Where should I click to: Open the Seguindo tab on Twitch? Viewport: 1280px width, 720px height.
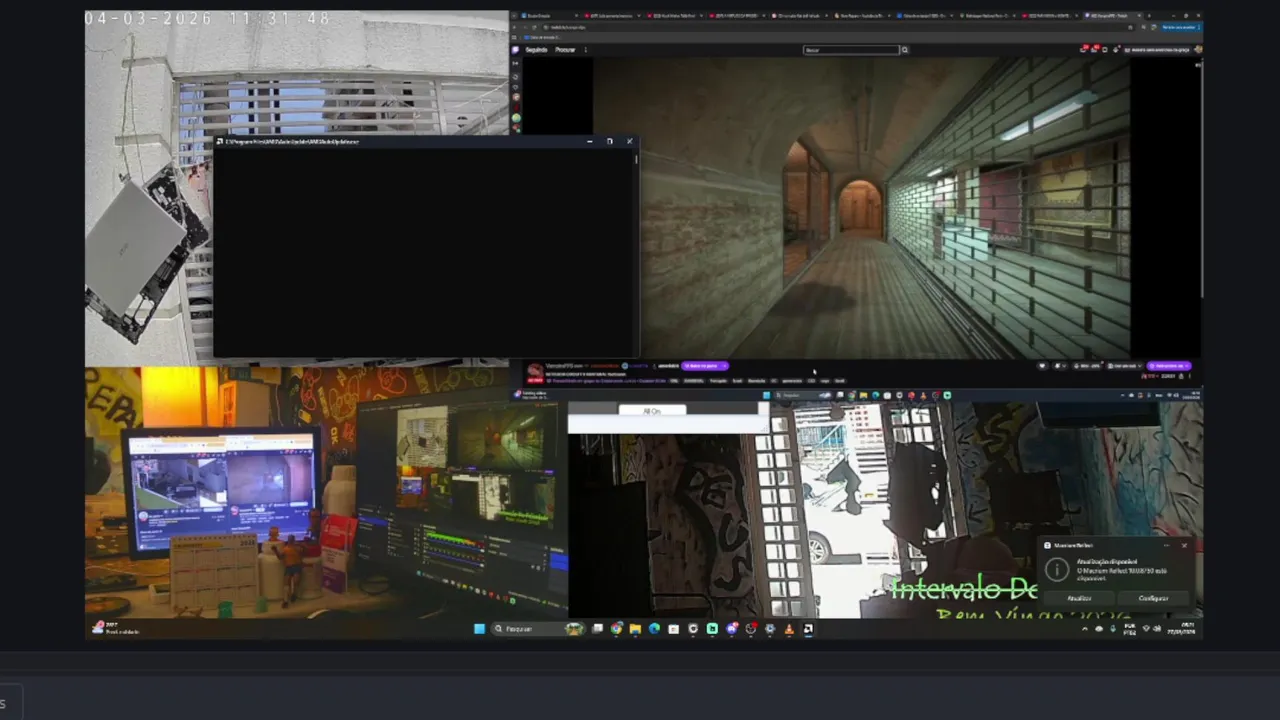(536, 50)
